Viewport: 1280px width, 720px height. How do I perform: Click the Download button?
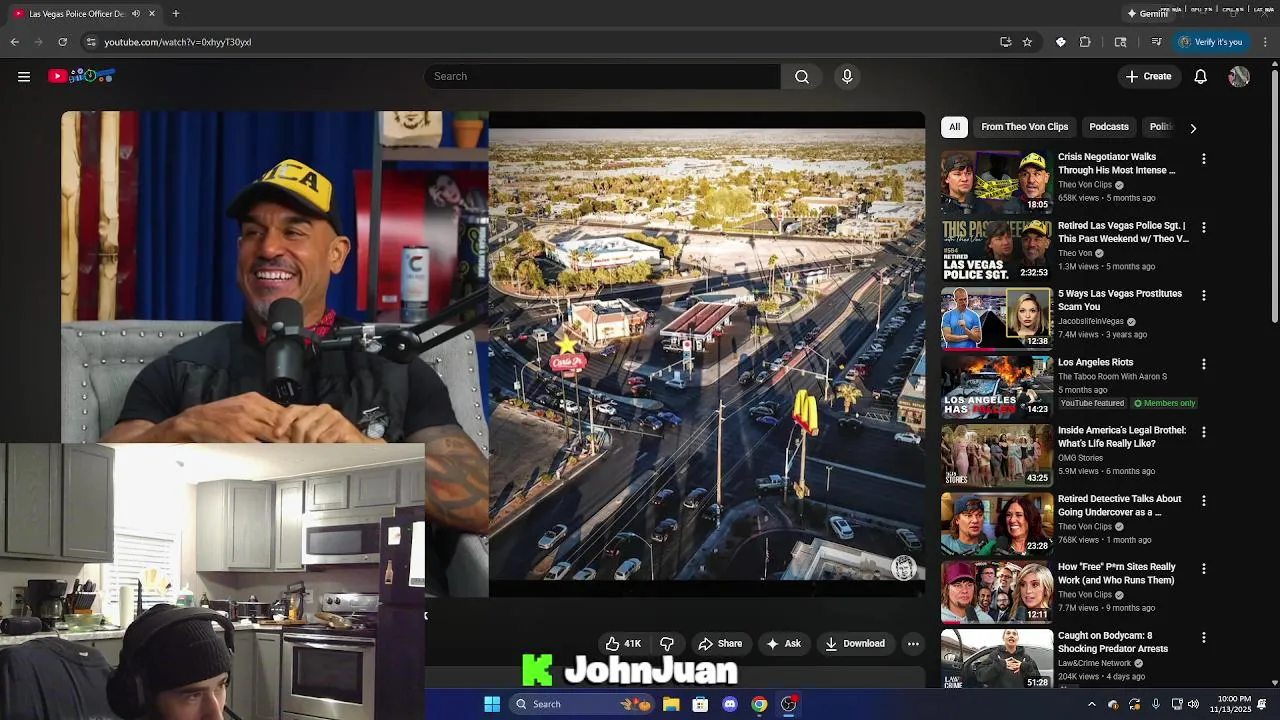(855, 644)
